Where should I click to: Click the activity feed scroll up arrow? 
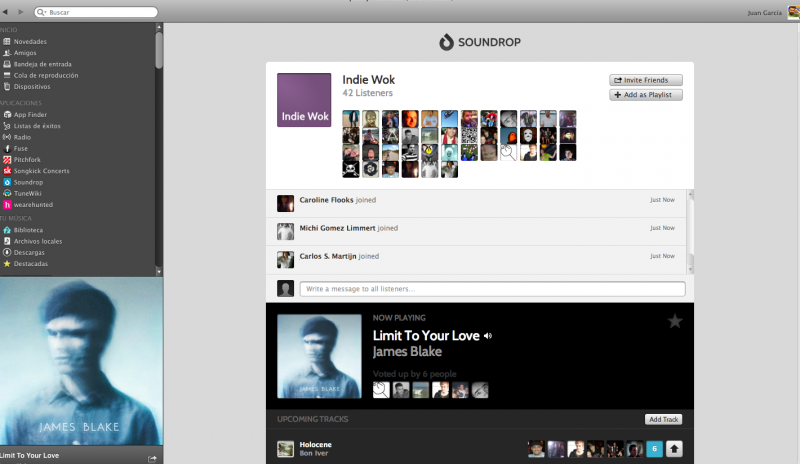point(690,194)
